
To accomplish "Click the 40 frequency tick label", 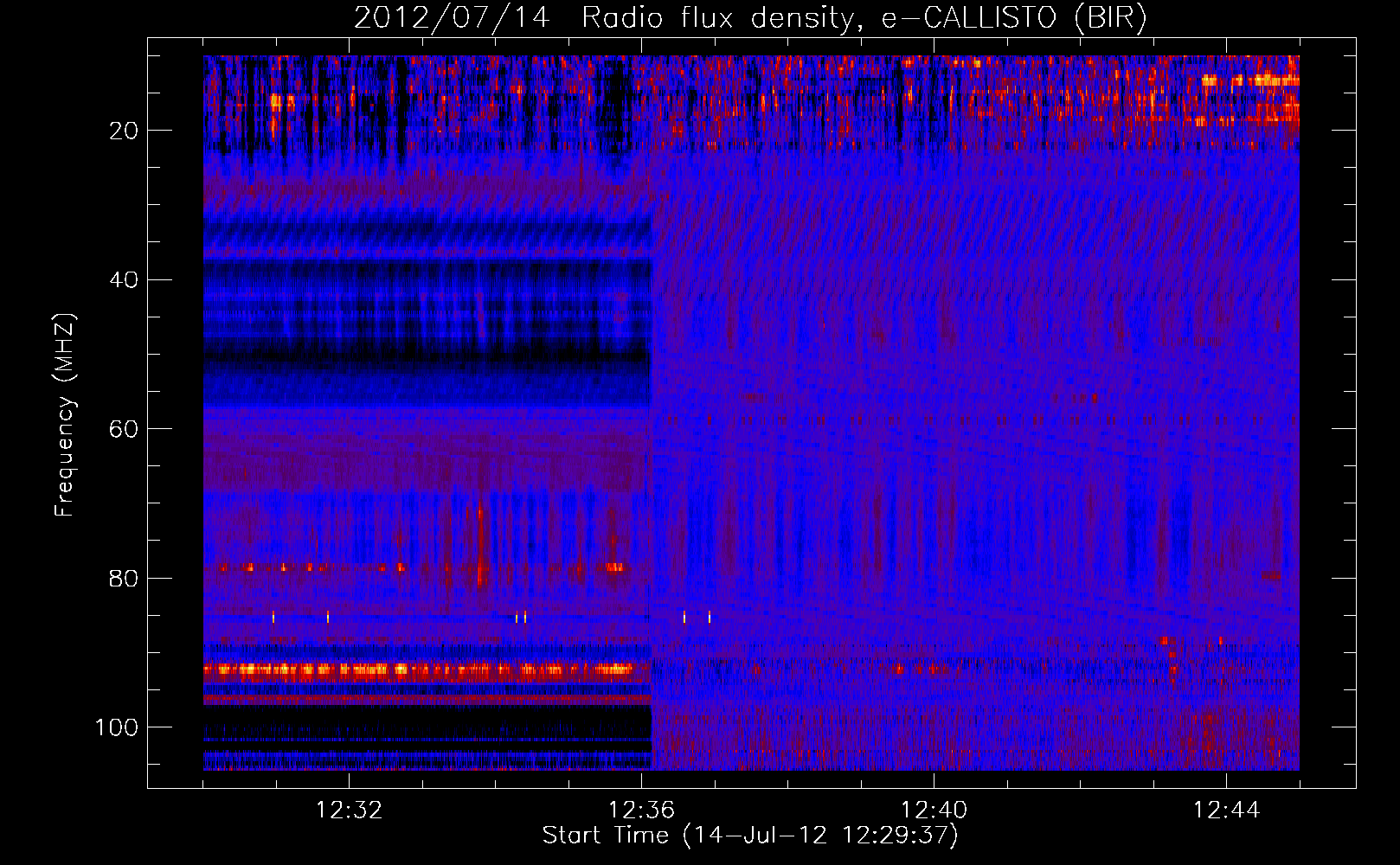I will 125,280.
